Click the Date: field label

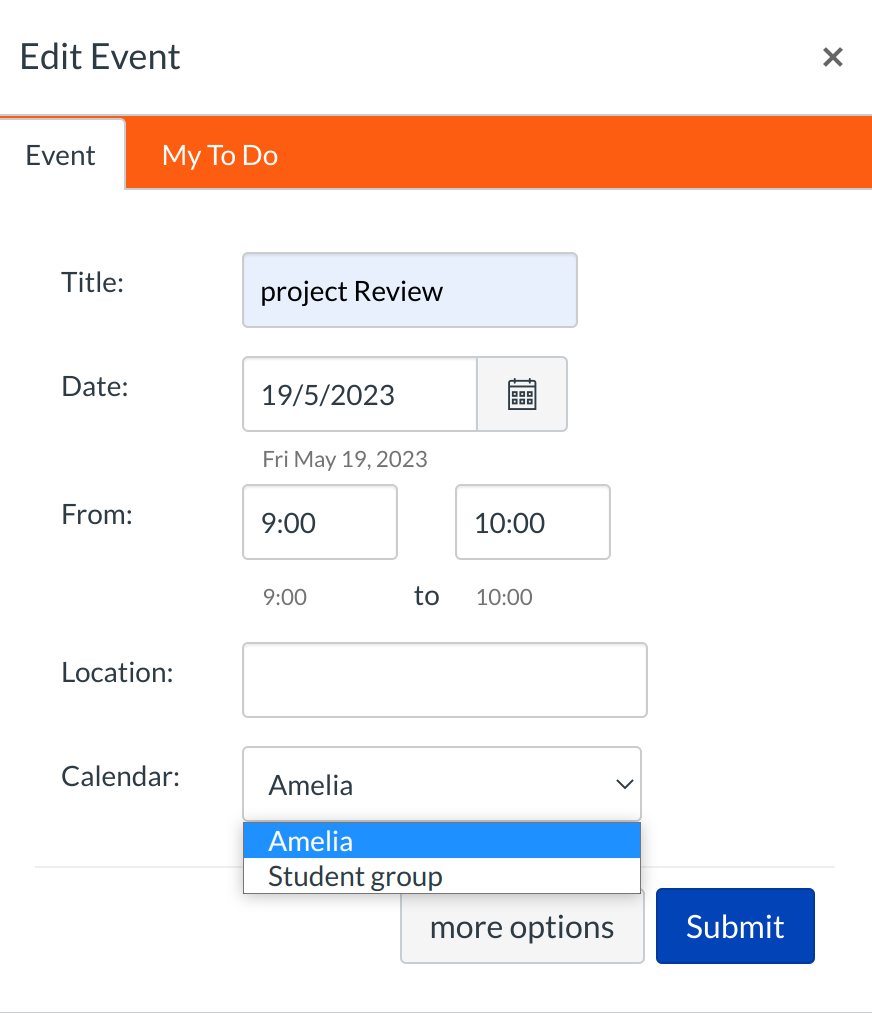95,386
